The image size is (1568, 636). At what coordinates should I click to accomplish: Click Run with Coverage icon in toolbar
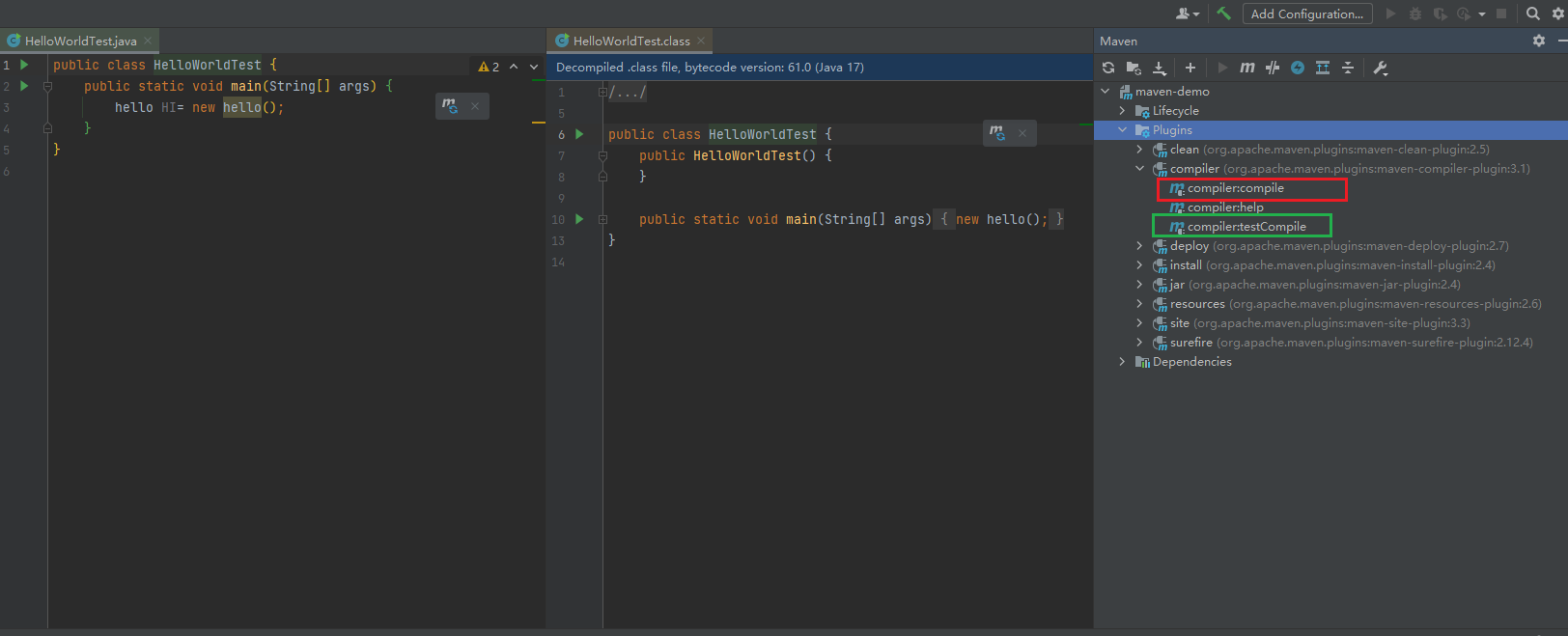pos(1440,14)
